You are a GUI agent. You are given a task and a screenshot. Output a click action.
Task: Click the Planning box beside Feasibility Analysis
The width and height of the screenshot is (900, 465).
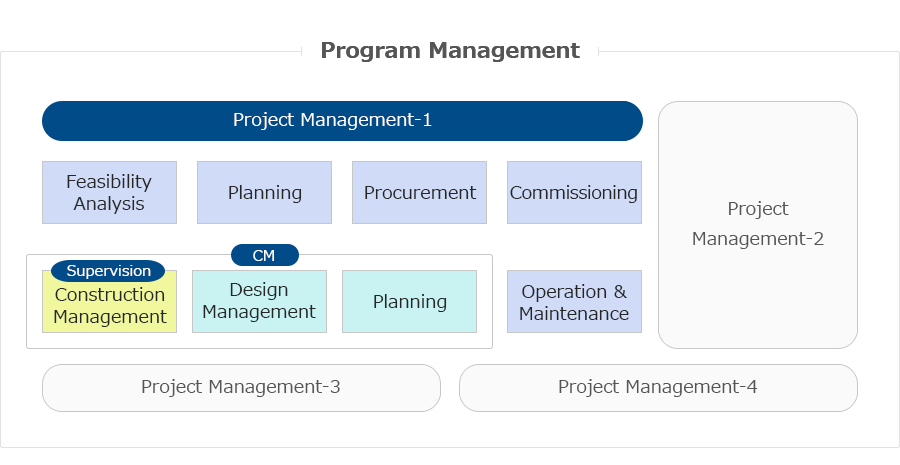pos(265,192)
